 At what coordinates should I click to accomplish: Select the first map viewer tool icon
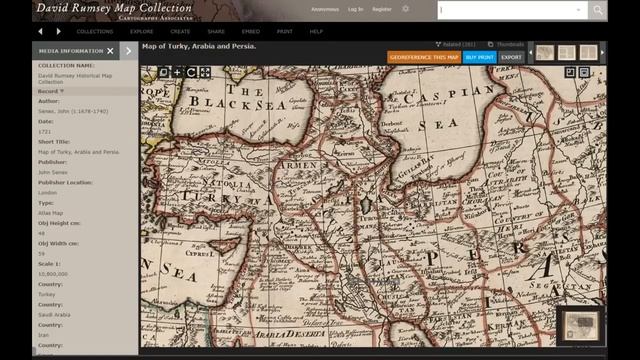(164, 72)
